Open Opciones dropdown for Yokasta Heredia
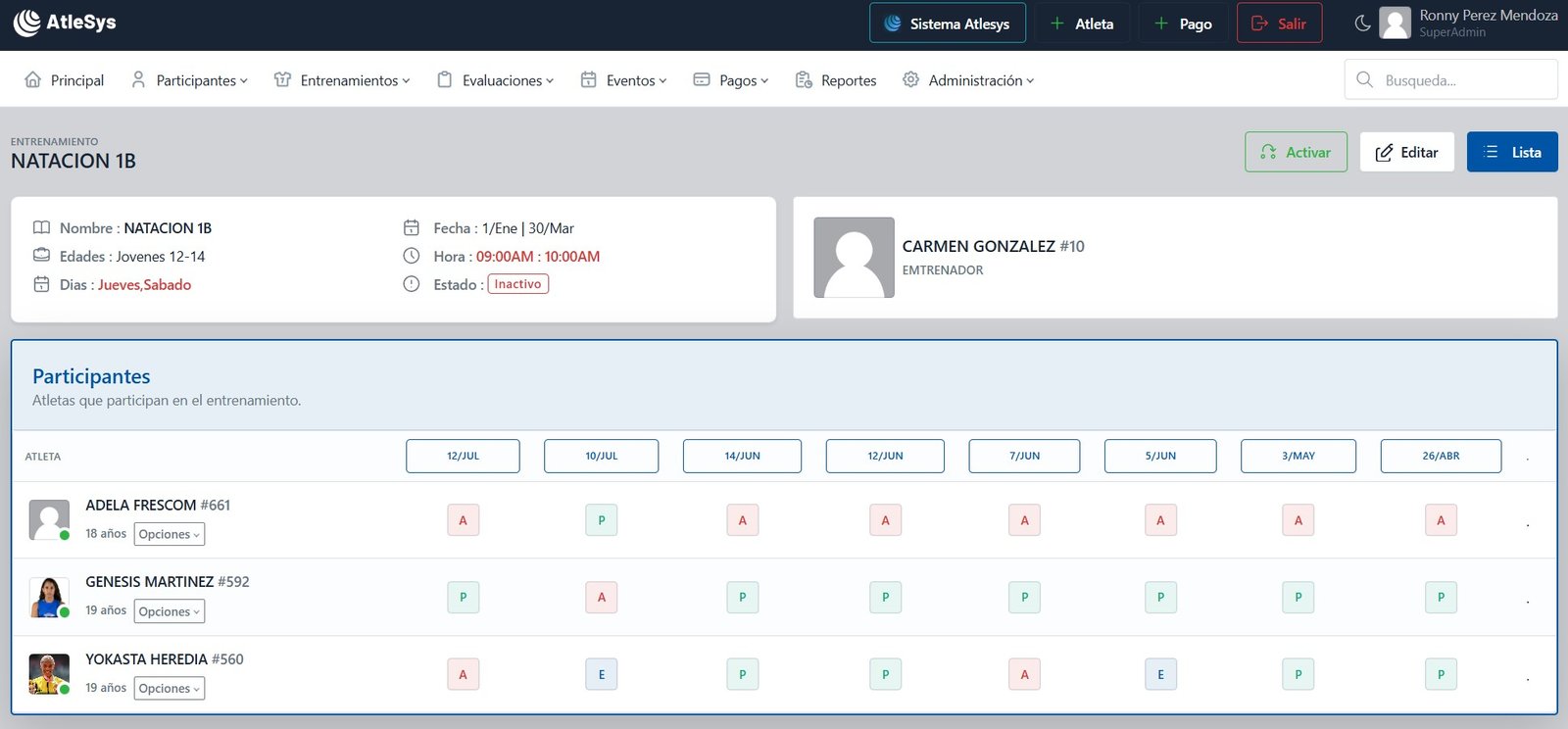 click(x=170, y=689)
